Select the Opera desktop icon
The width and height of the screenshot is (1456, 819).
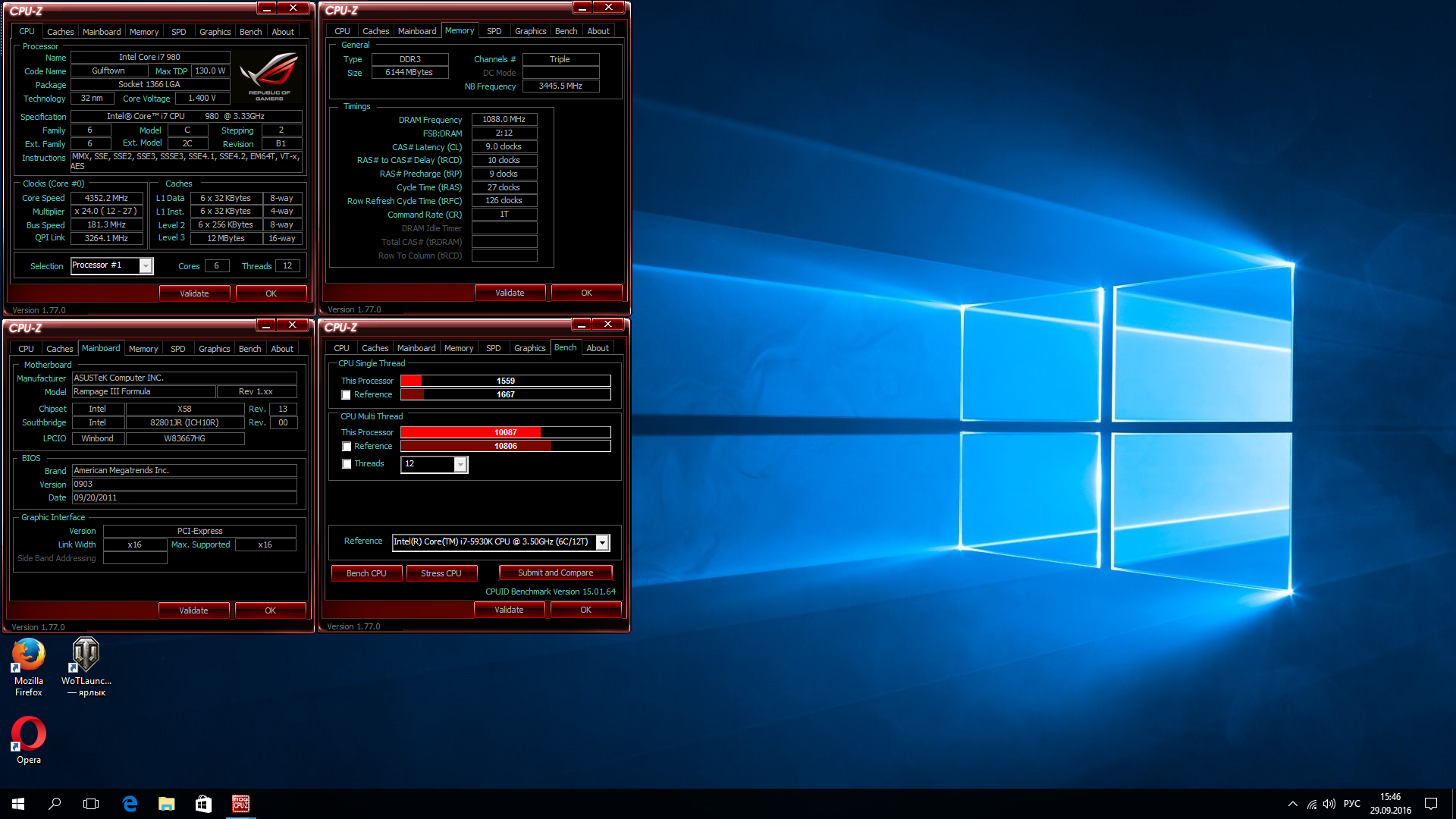point(29,741)
